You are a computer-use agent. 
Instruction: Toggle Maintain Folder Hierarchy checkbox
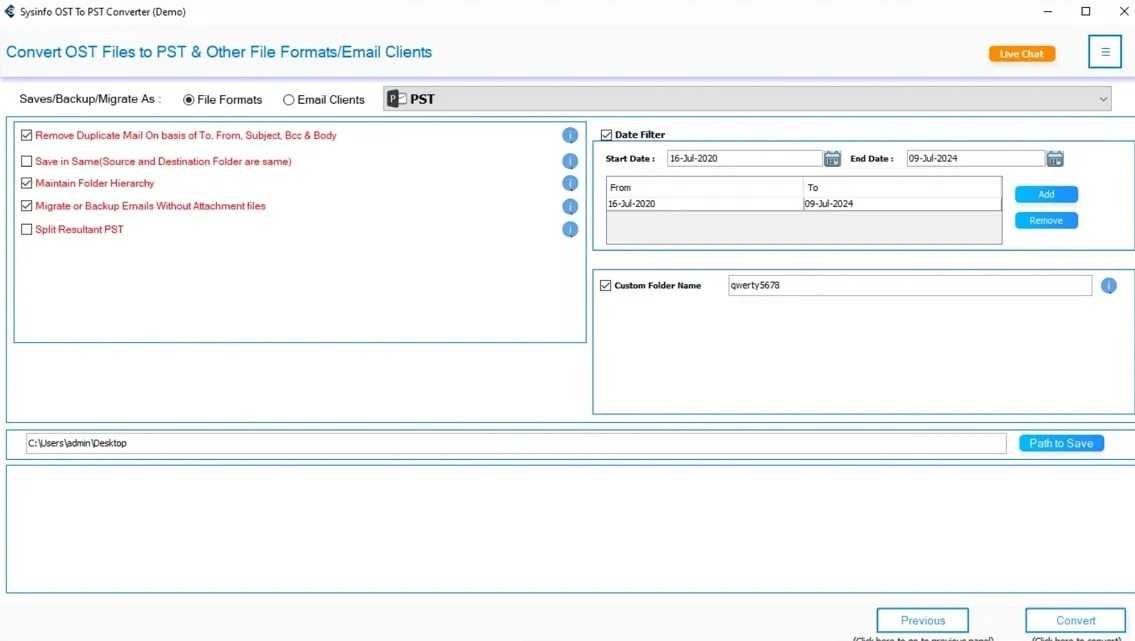(27, 183)
